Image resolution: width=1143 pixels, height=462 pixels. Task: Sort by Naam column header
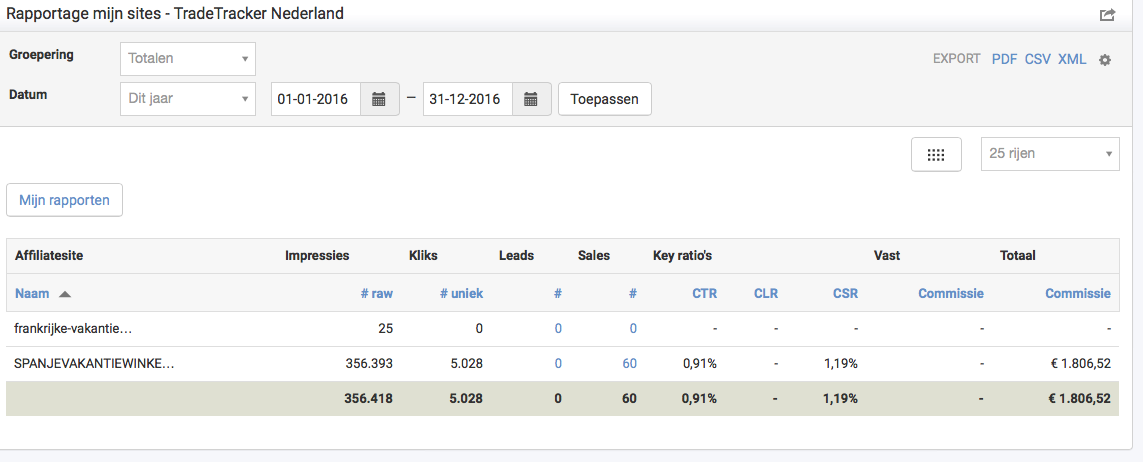[x=32, y=294]
